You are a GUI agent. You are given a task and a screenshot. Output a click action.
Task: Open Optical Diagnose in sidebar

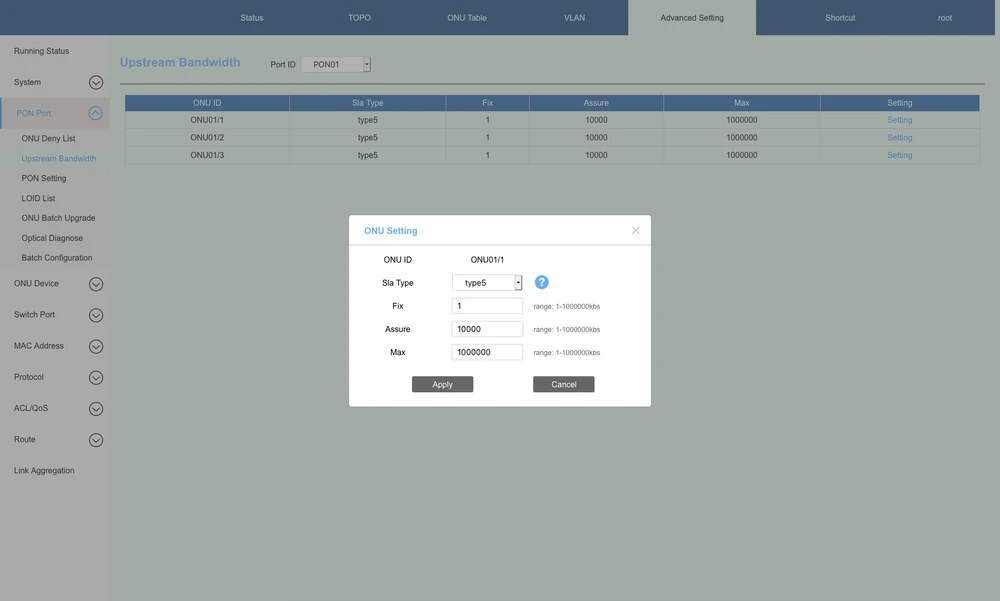coord(52,238)
